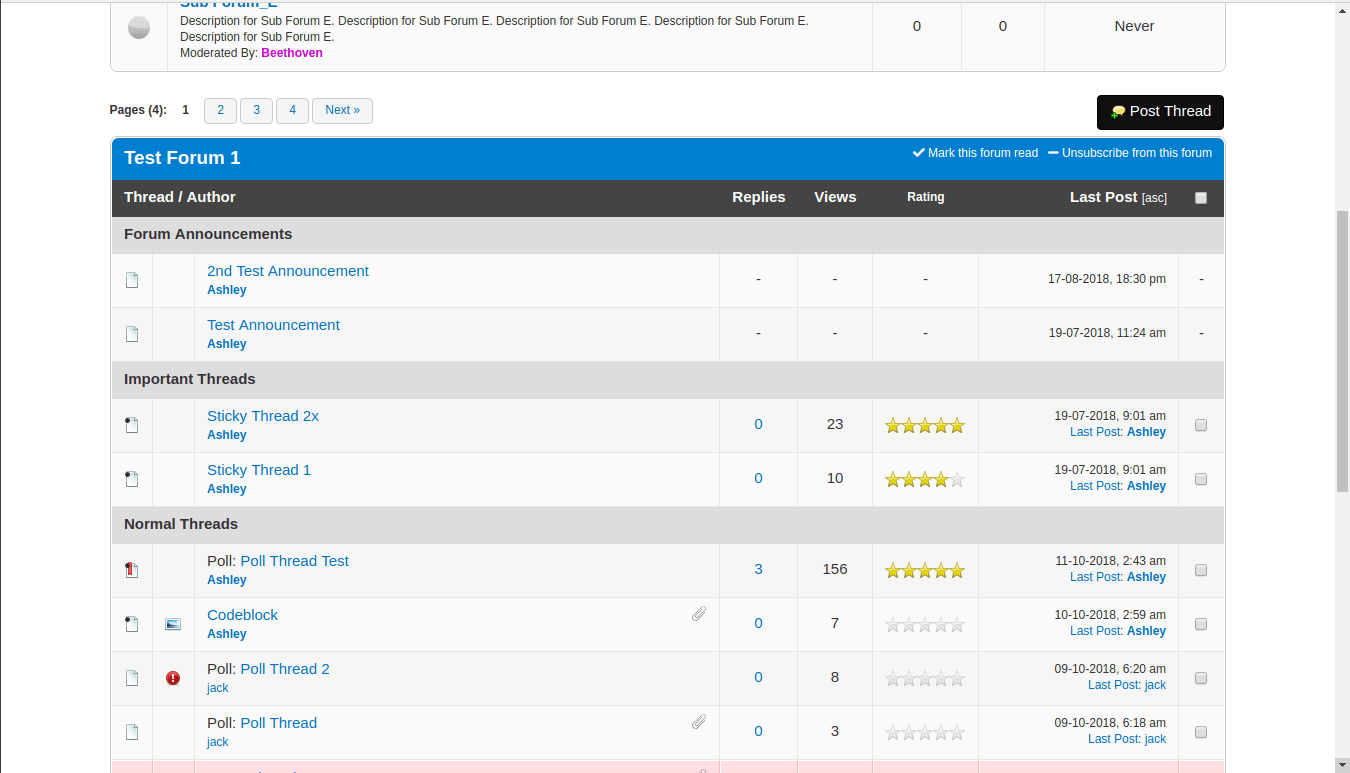Click the Poll Thread Test status icon

coord(131,570)
